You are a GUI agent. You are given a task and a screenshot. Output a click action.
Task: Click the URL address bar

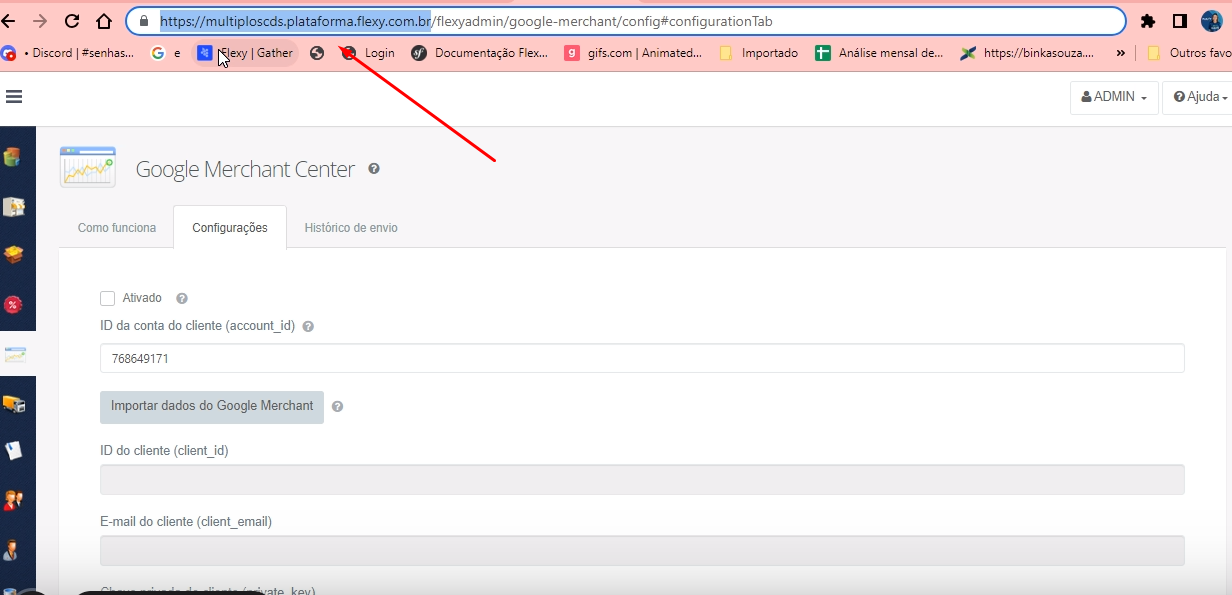tap(626, 21)
